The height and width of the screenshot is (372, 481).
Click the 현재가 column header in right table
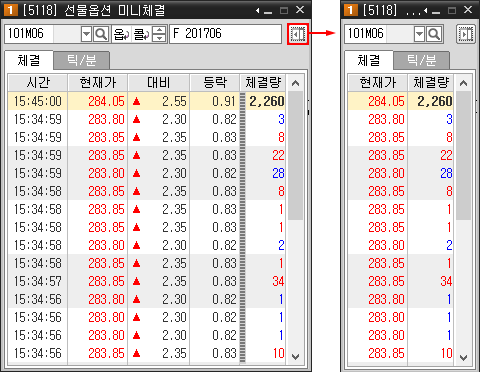[378, 83]
